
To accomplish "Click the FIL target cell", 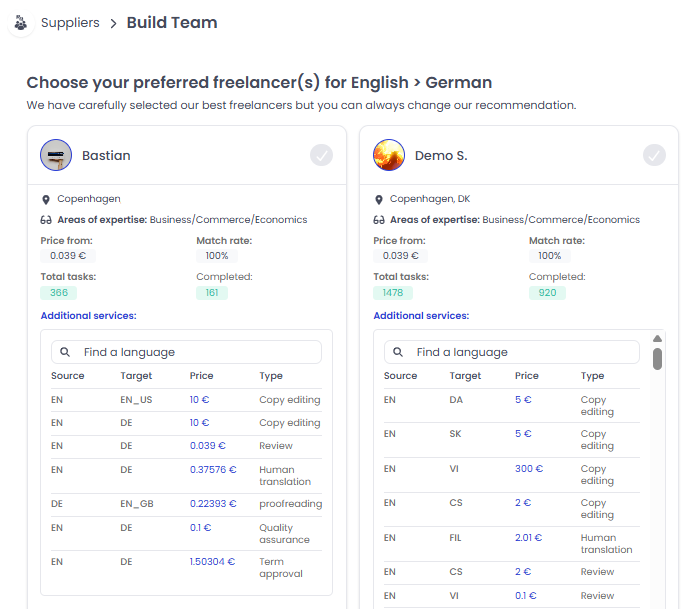I will tap(455, 538).
